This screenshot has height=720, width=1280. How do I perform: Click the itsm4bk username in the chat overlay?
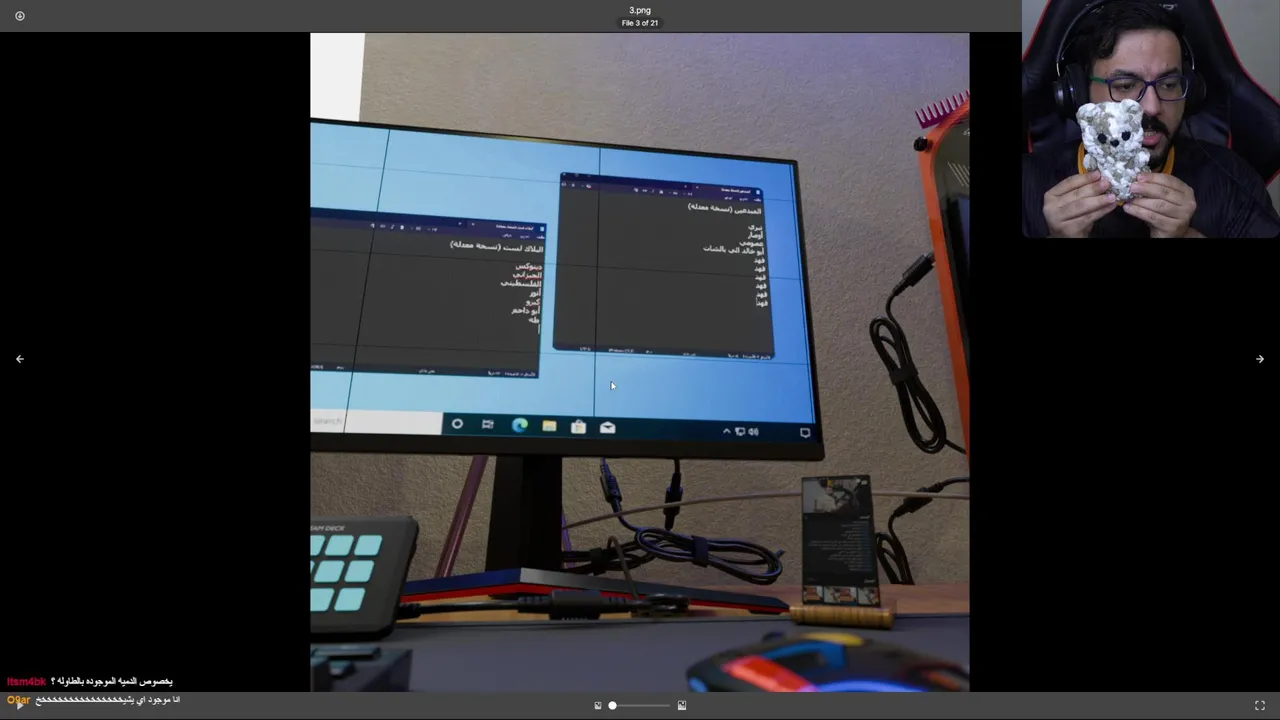(26, 682)
